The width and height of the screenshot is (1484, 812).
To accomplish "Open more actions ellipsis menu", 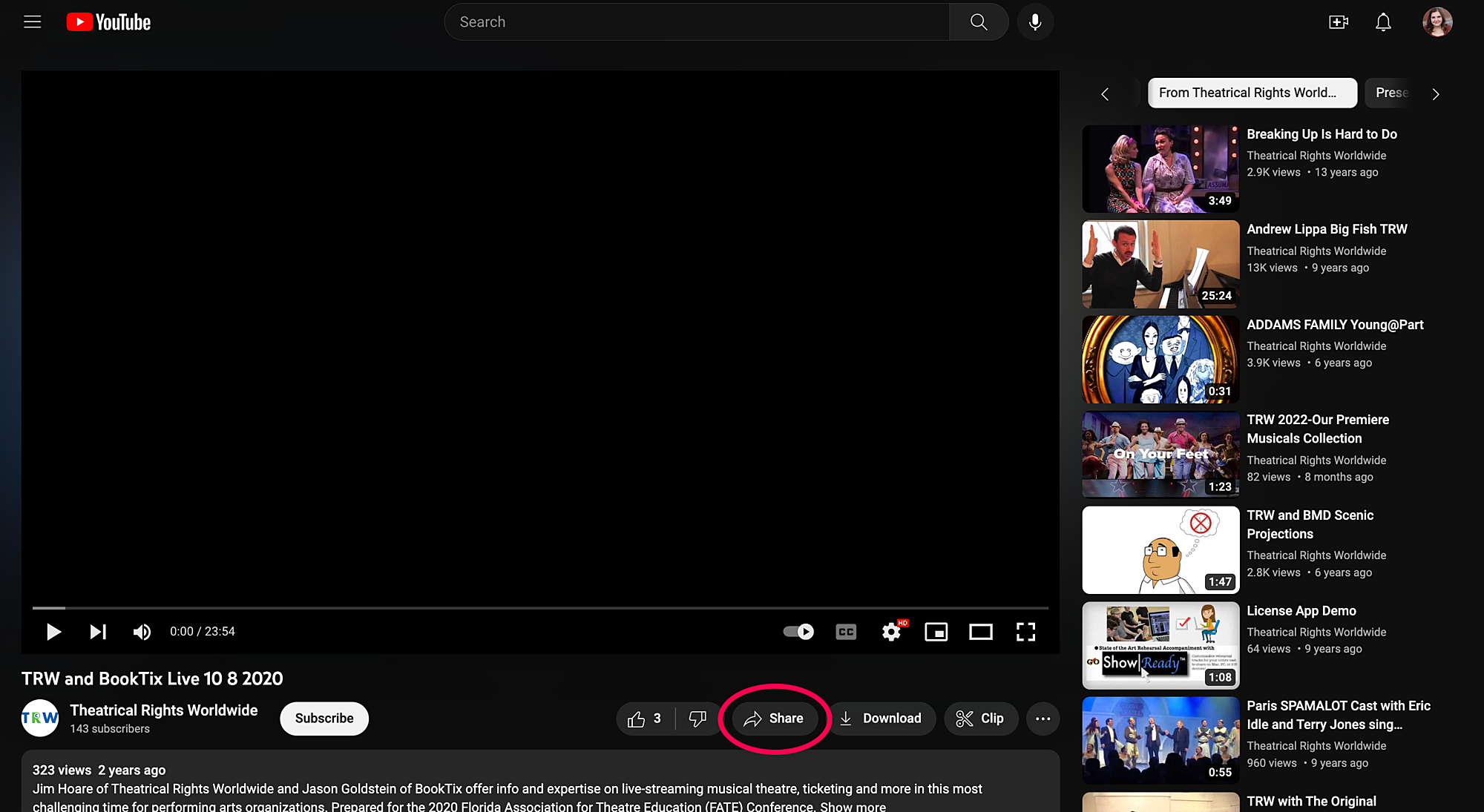I will coord(1043,719).
